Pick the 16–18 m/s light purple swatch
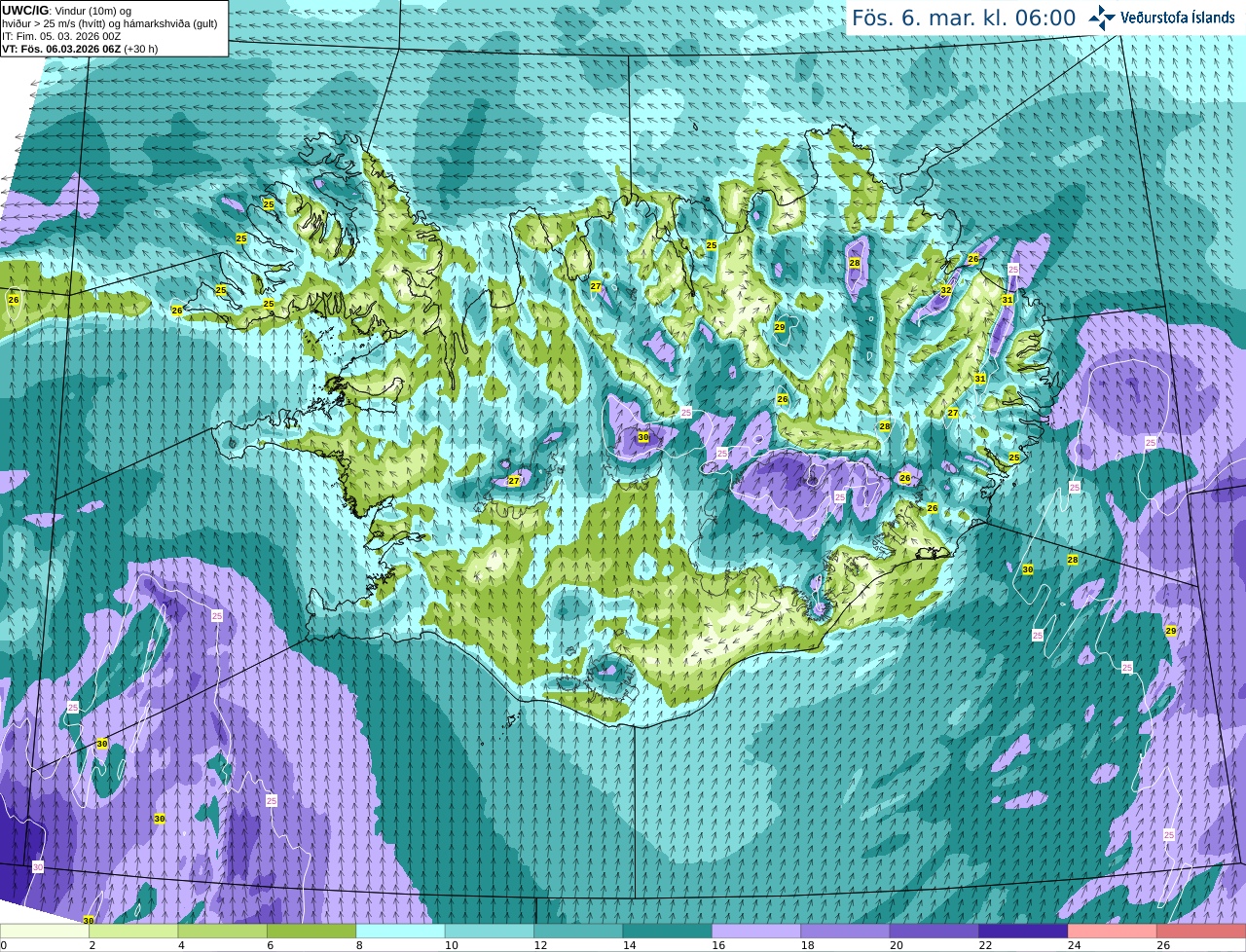 coord(756,931)
